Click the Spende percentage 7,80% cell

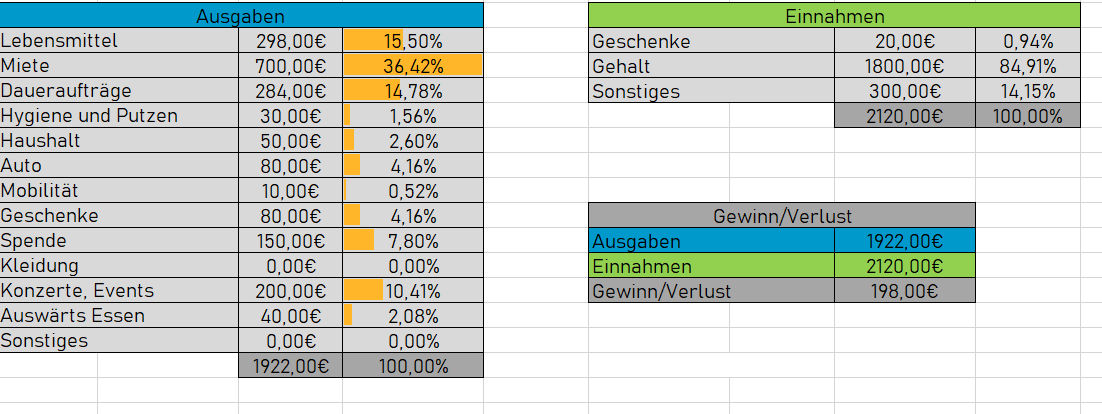point(413,240)
